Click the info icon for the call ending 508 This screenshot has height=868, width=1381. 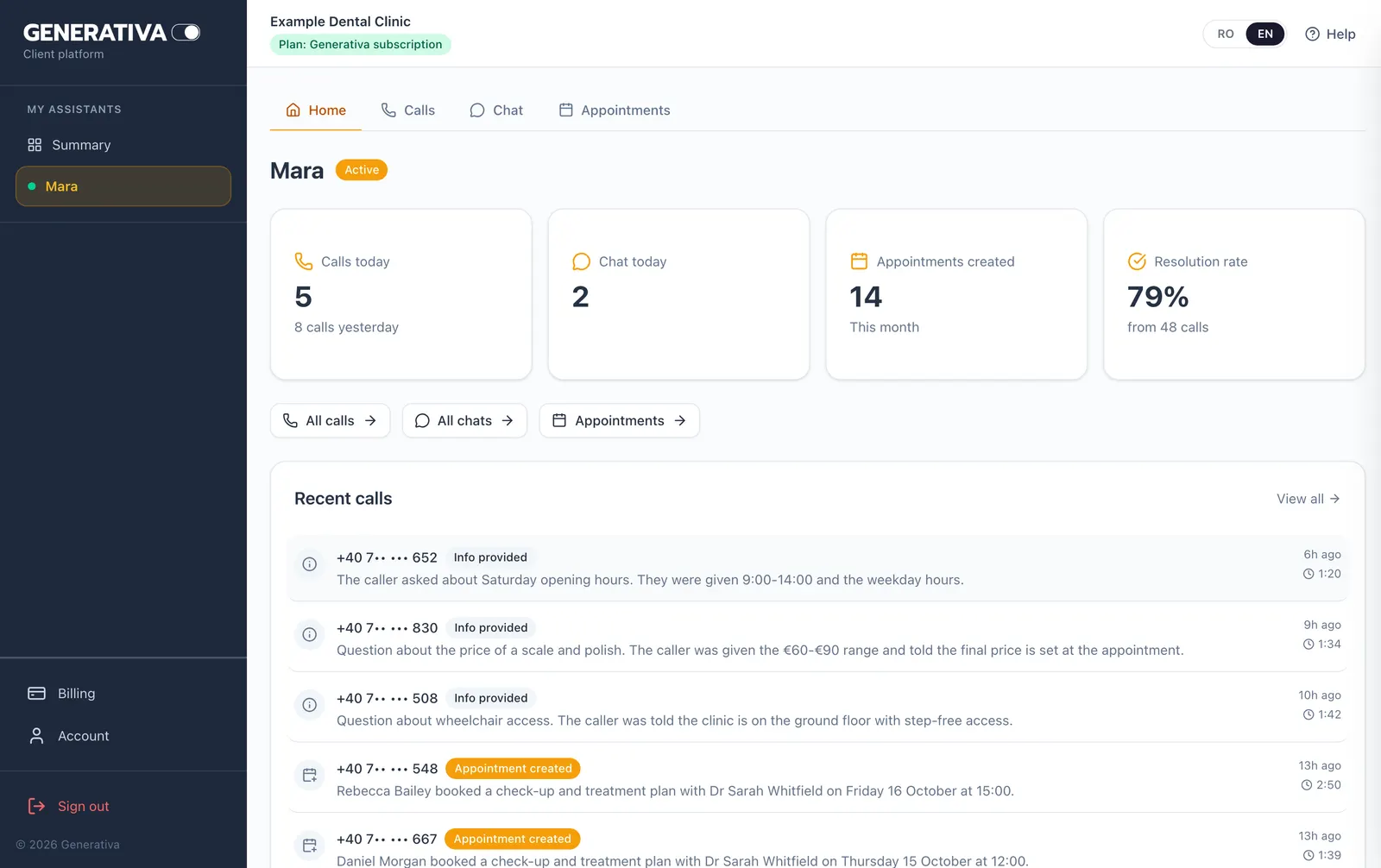(x=310, y=705)
